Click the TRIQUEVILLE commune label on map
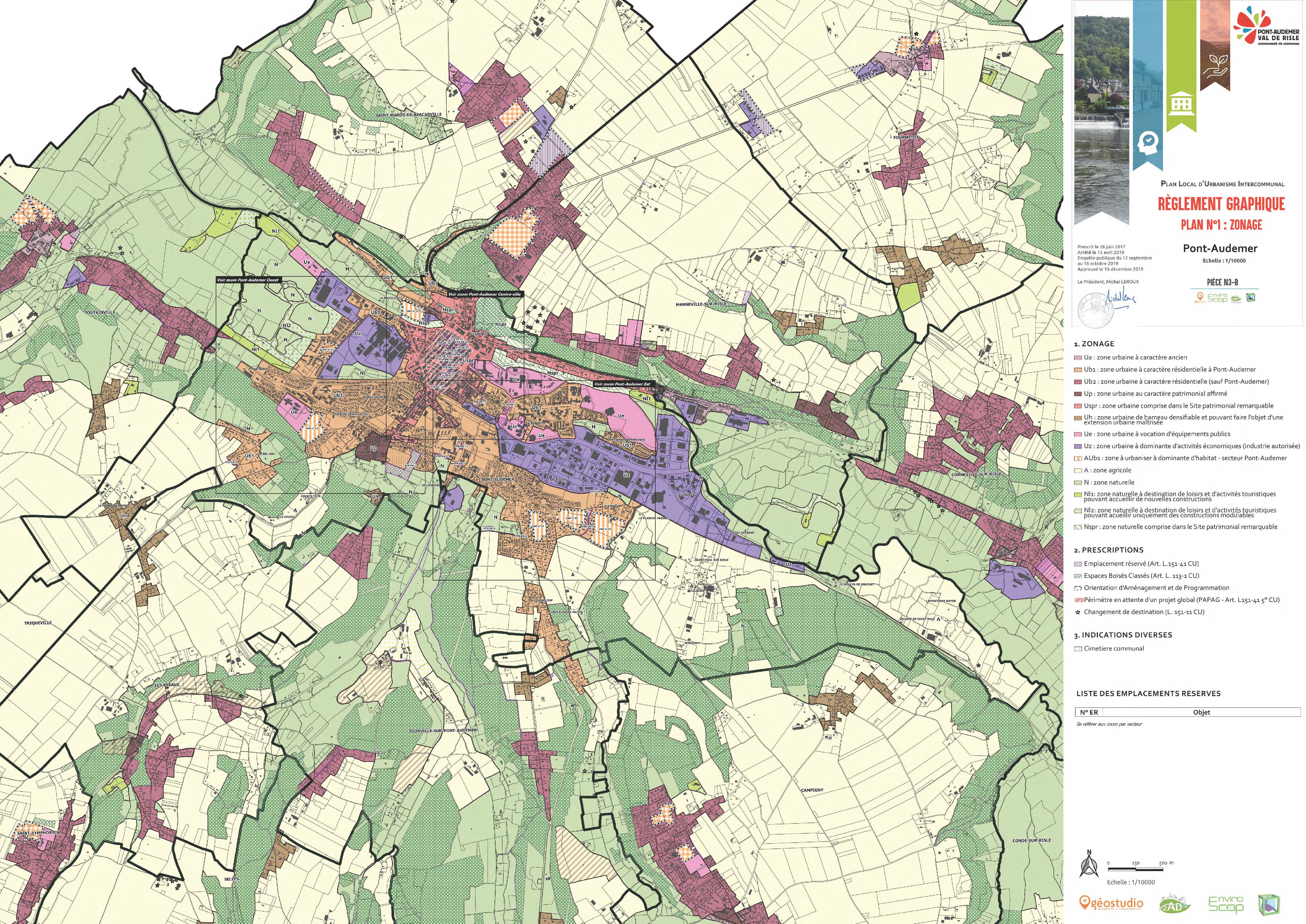The height and width of the screenshot is (924, 1306). click(x=38, y=623)
